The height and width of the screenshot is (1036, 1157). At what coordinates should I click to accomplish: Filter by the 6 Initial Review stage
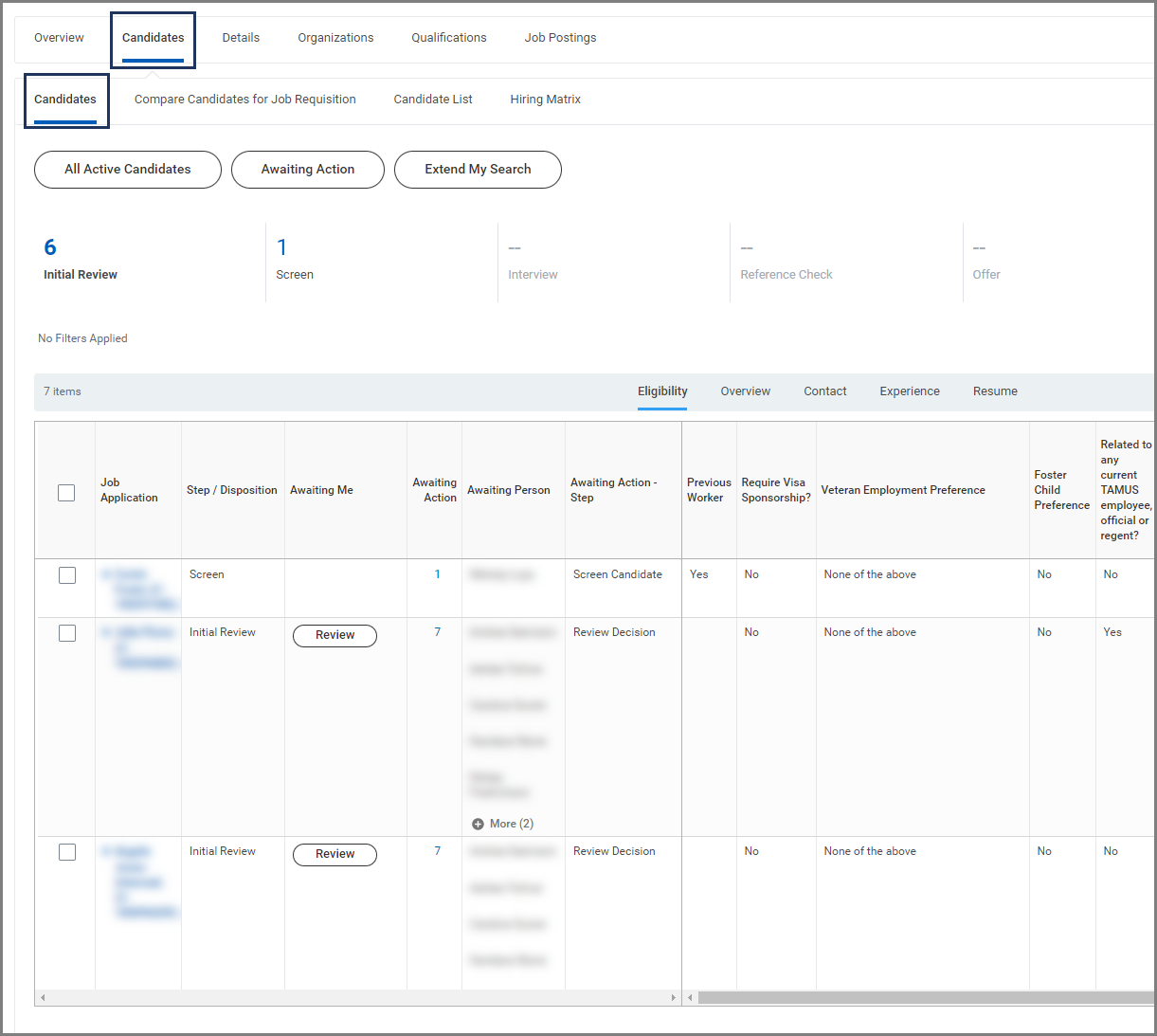click(50, 247)
